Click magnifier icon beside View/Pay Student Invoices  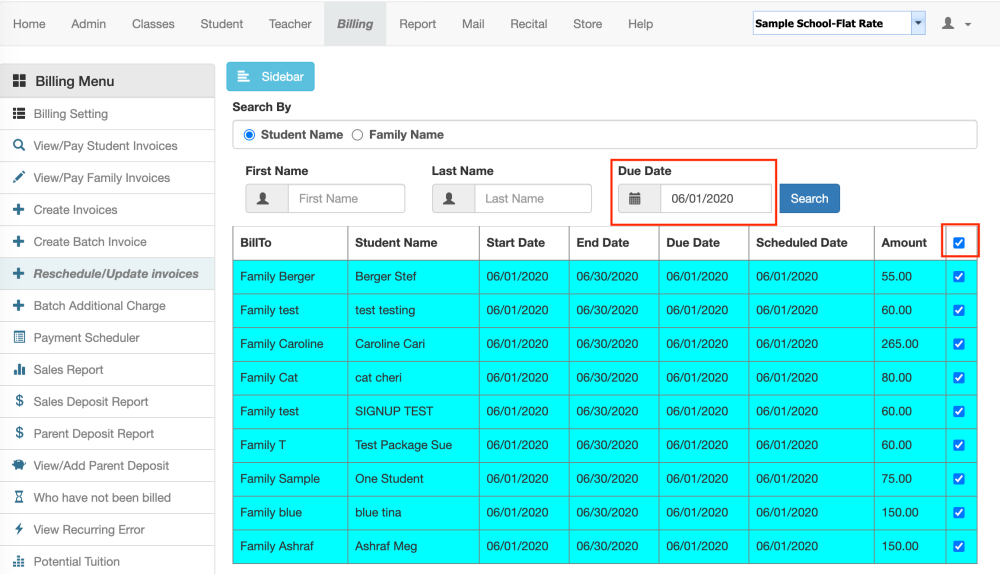19,145
